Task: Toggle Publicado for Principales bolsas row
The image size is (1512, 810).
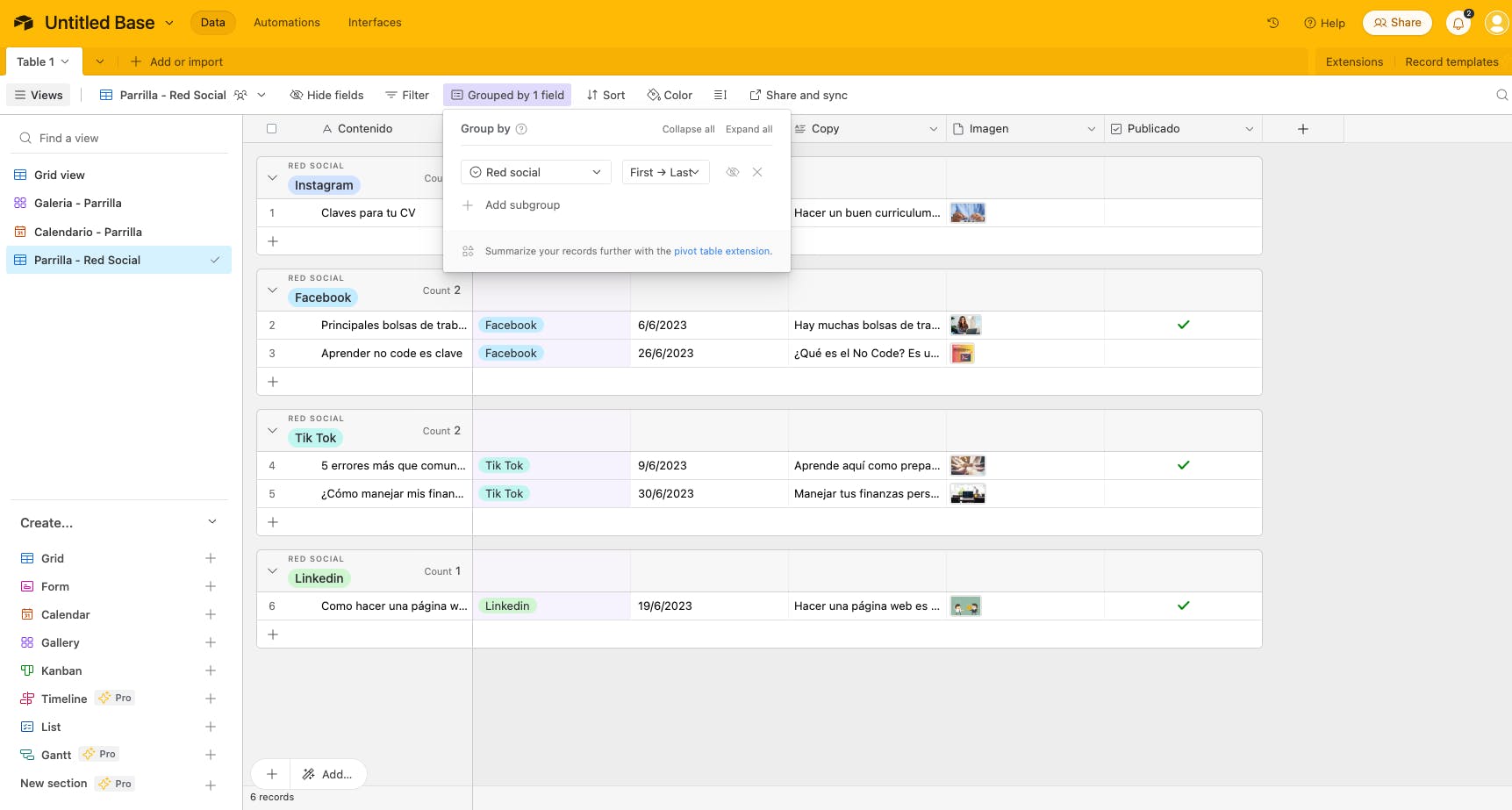Action: coord(1183,325)
